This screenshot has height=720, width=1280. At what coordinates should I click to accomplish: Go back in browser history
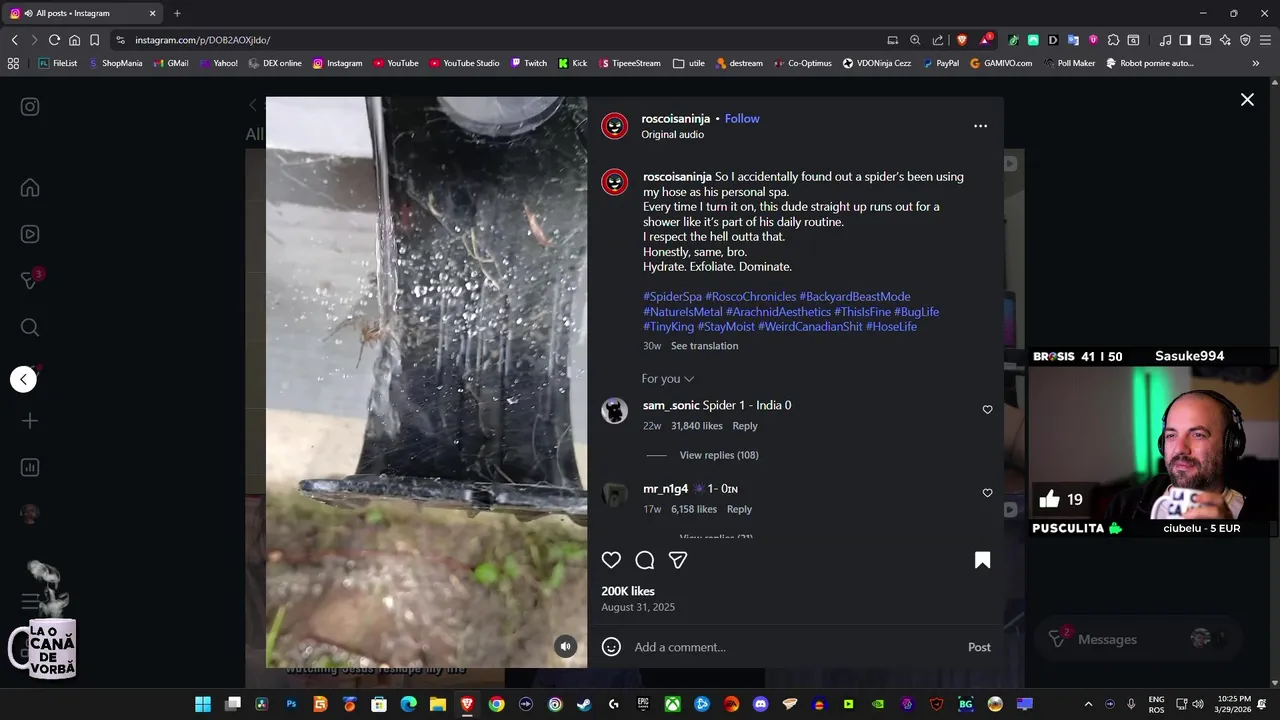tap(14, 40)
